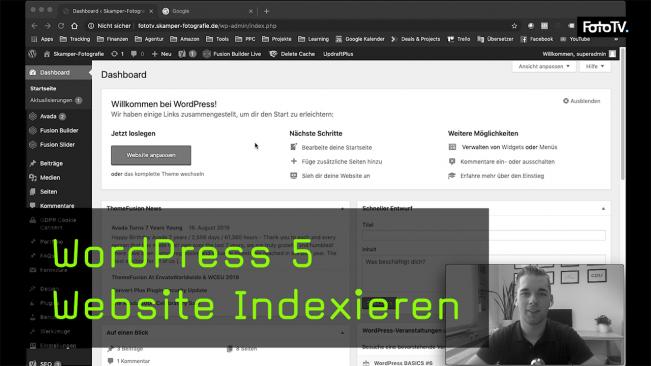Open the Trello bookmark
Screen dimensions: 651x366
tap(459, 39)
